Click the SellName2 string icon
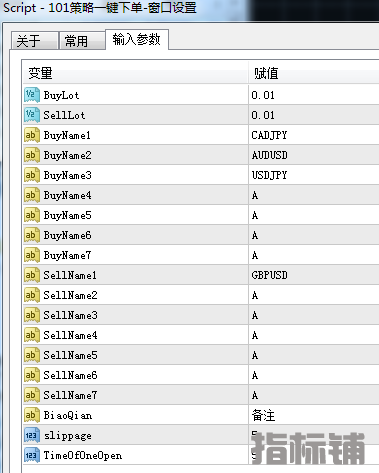379x473 pixels. click(32, 295)
